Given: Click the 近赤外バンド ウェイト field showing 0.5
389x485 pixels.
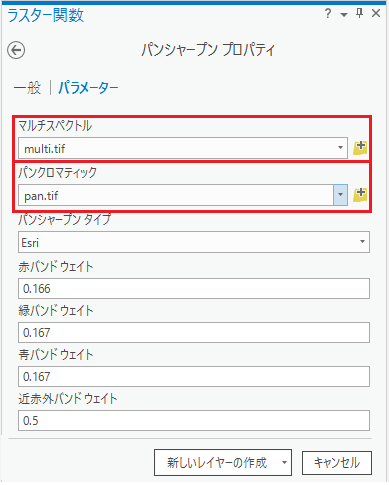Looking at the screenshot, I should click(194, 420).
